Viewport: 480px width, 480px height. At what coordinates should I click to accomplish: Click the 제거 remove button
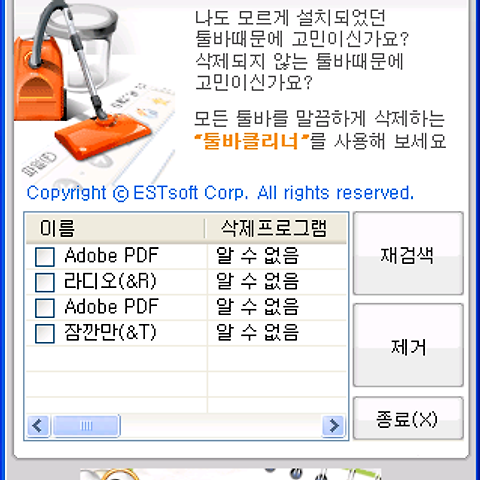tap(408, 345)
